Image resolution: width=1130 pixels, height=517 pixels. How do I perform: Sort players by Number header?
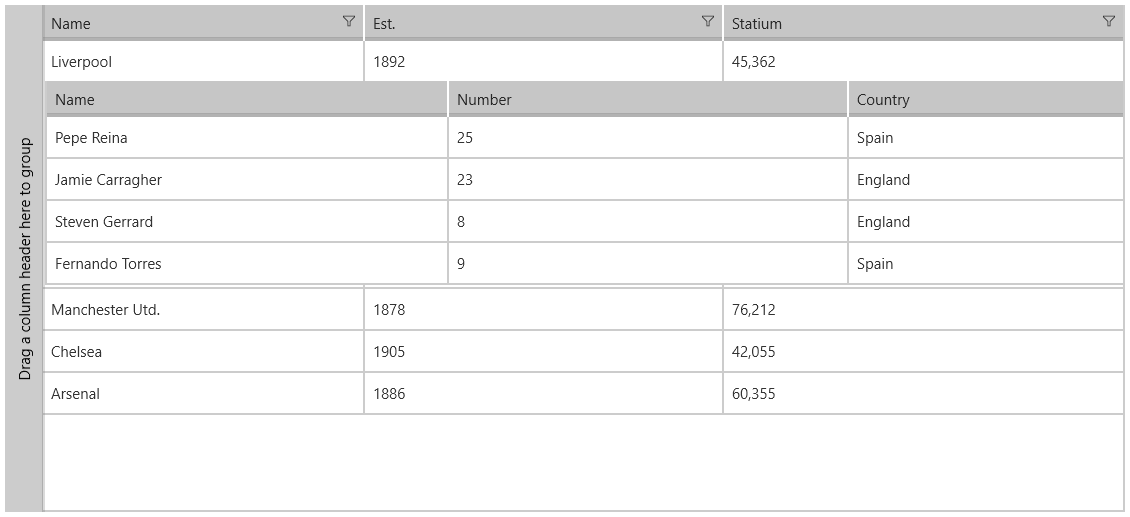[x=648, y=99]
